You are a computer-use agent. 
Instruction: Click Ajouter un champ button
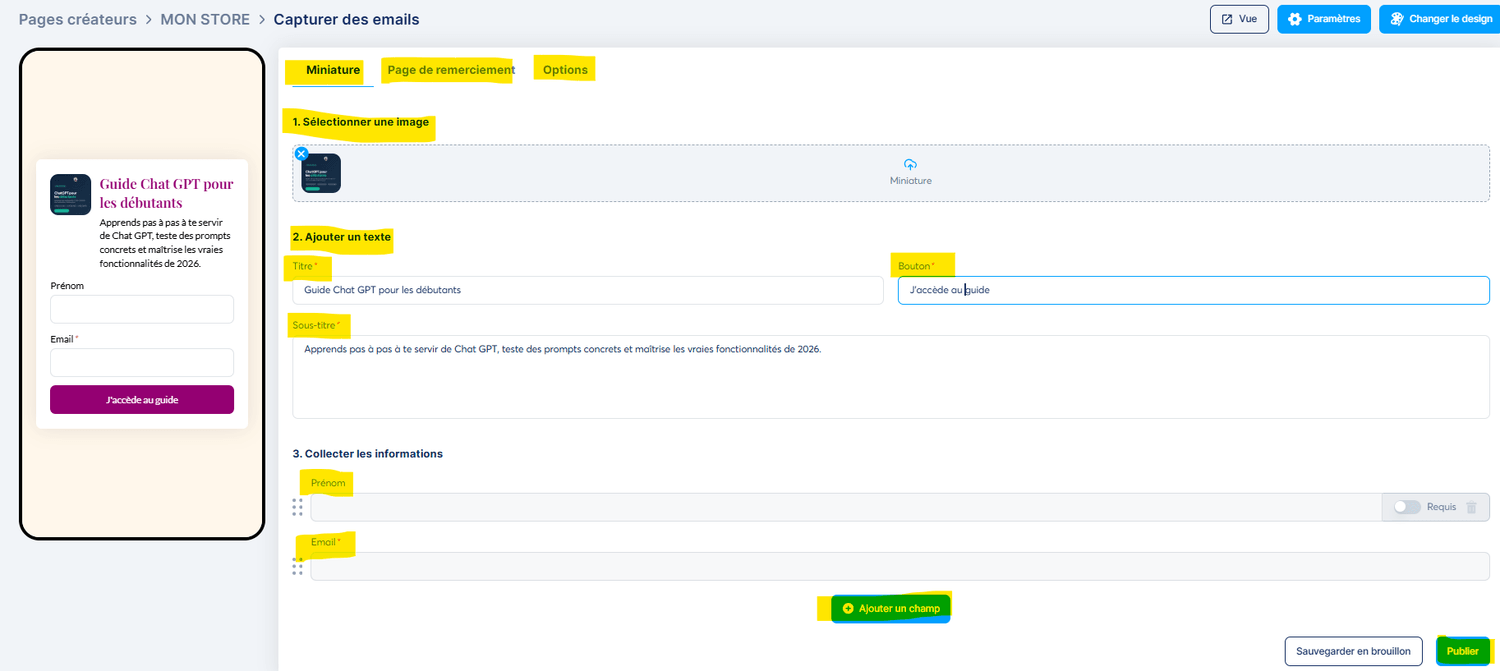890,608
